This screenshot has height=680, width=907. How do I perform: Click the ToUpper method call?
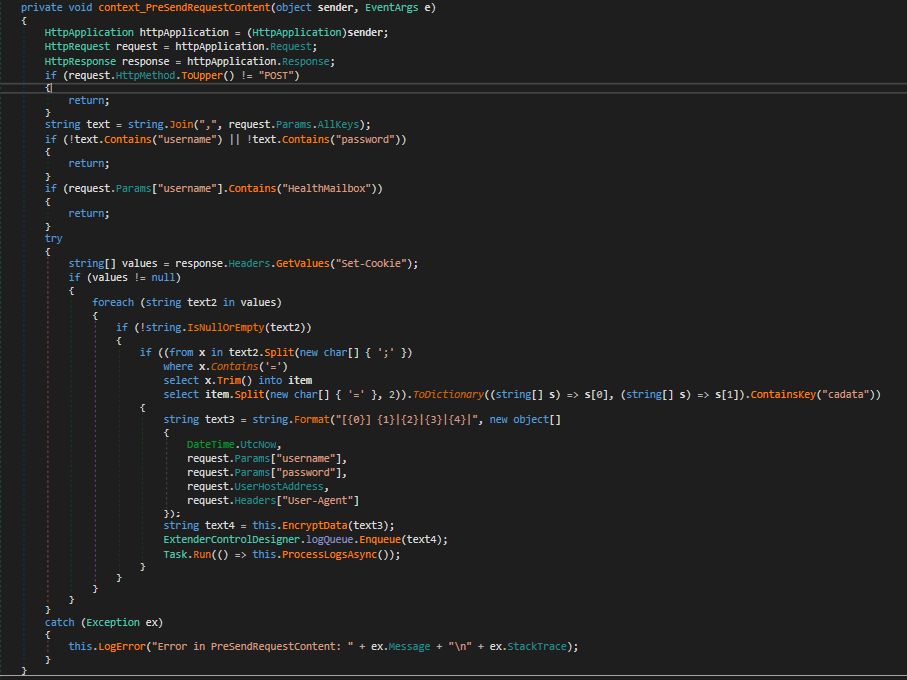click(x=202, y=76)
